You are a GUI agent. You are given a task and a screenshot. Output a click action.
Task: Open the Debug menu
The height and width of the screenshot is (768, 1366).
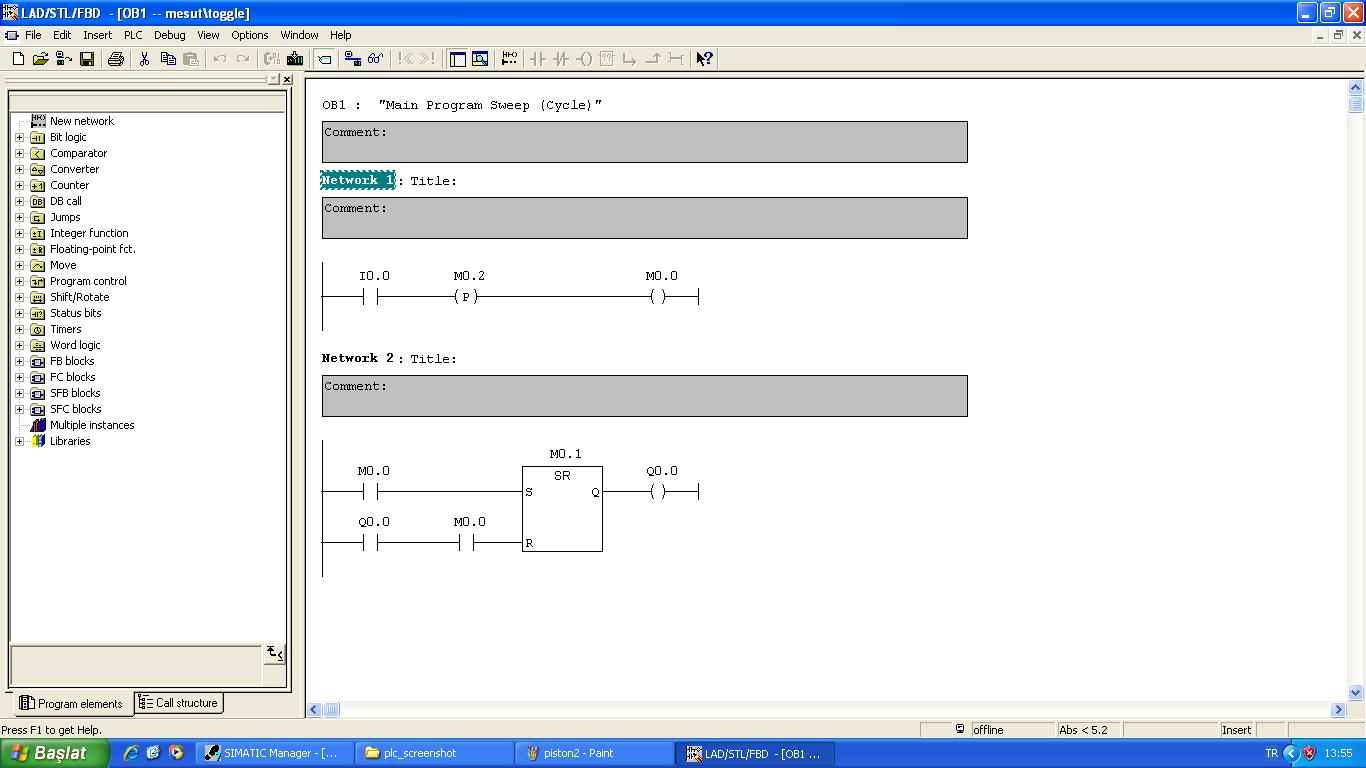click(169, 35)
